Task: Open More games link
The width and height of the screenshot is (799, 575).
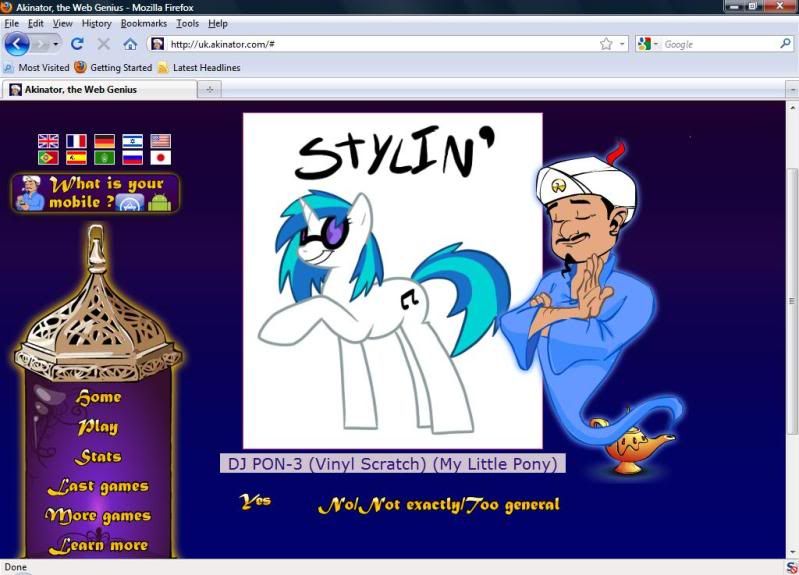Action: pos(98,516)
